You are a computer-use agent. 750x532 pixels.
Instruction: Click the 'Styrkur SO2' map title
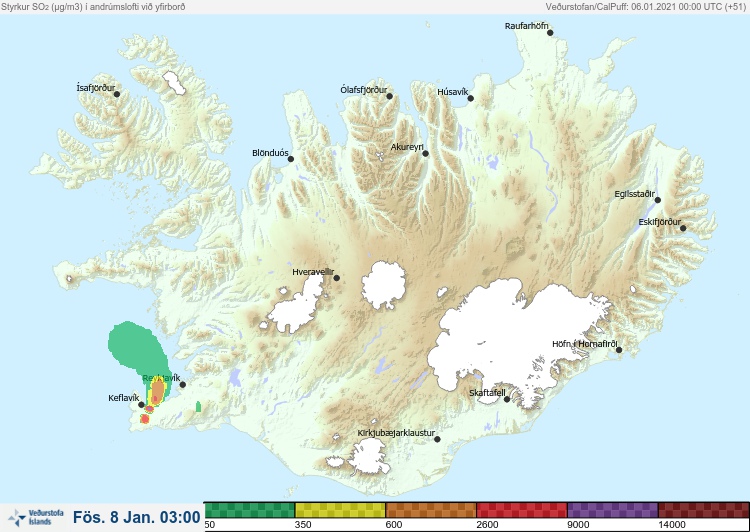[x=93, y=7]
